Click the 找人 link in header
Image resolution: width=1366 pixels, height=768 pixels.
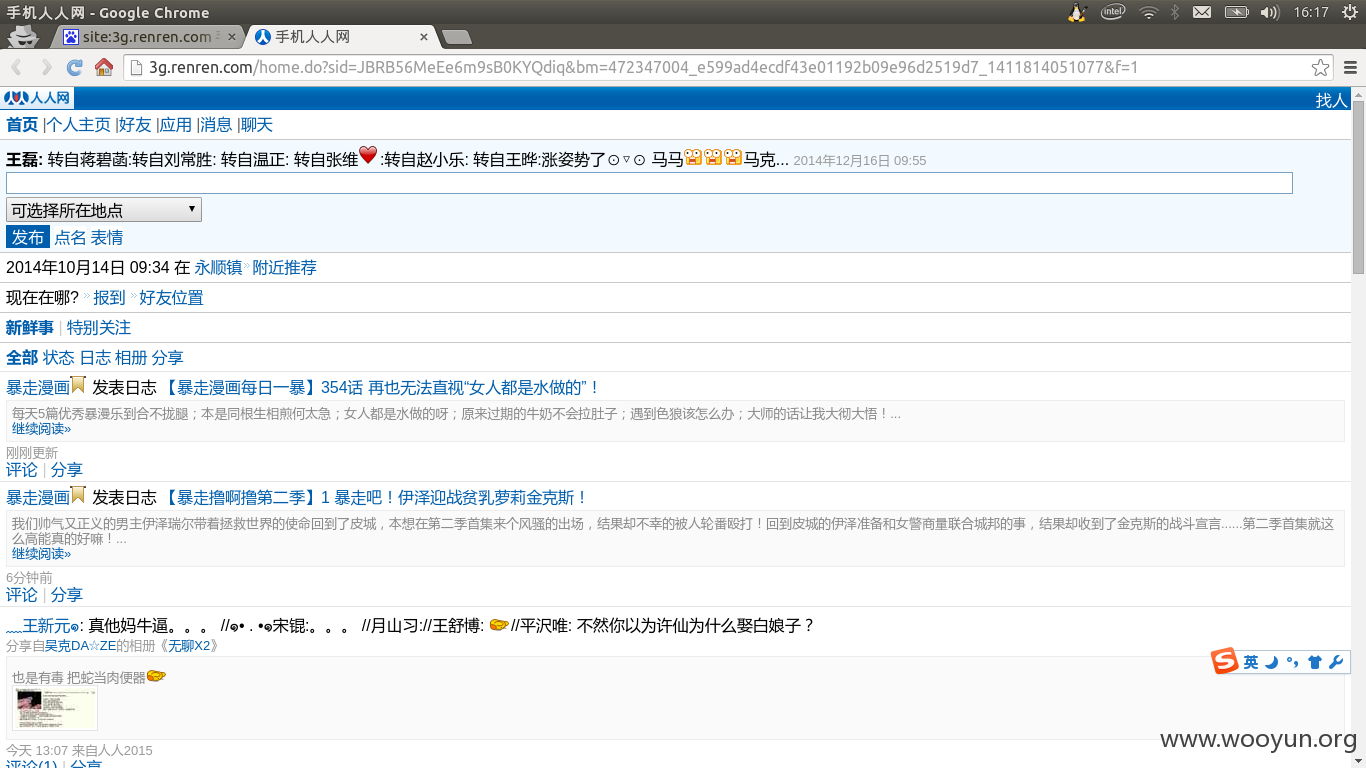(x=1331, y=100)
